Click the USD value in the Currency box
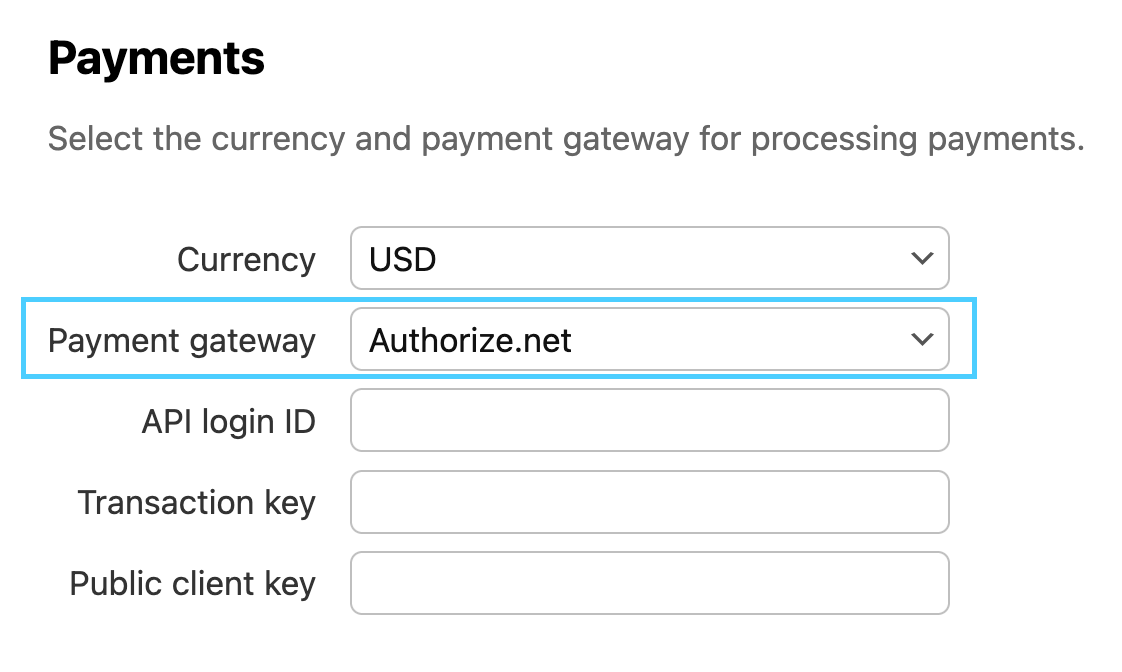Viewport: 1122px width, 672px height. (403, 260)
